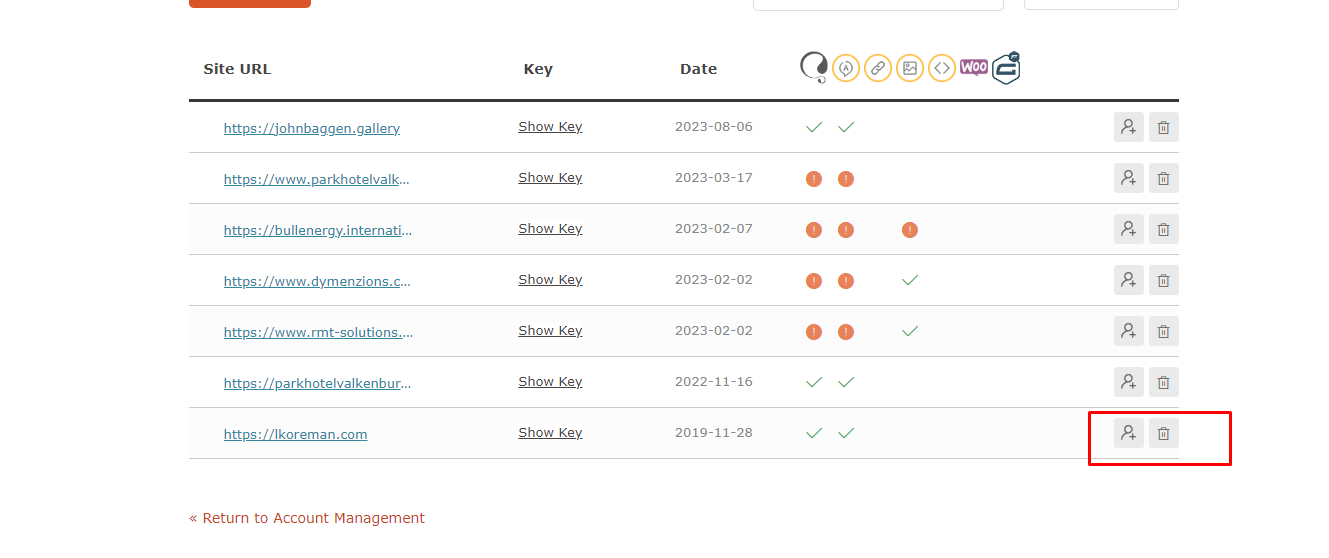Screen dimensions: 1329x558
Task: Click code brackets icon in header
Action: [942, 68]
